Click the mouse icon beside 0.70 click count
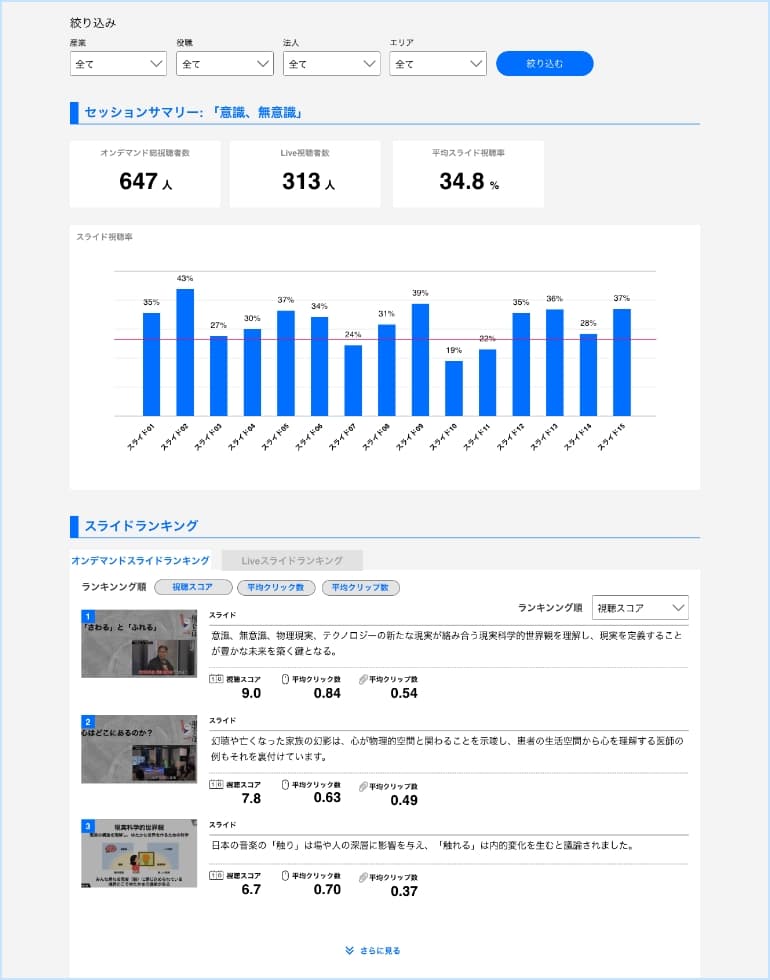 coord(286,877)
